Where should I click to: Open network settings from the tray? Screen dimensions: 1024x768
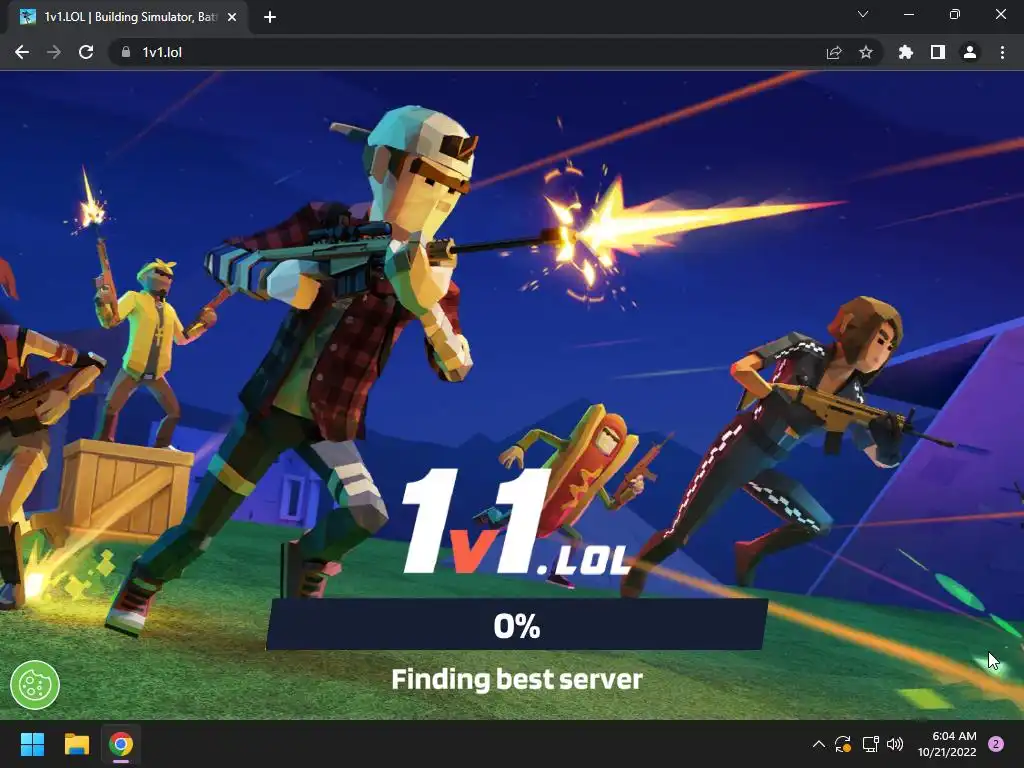click(870, 744)
